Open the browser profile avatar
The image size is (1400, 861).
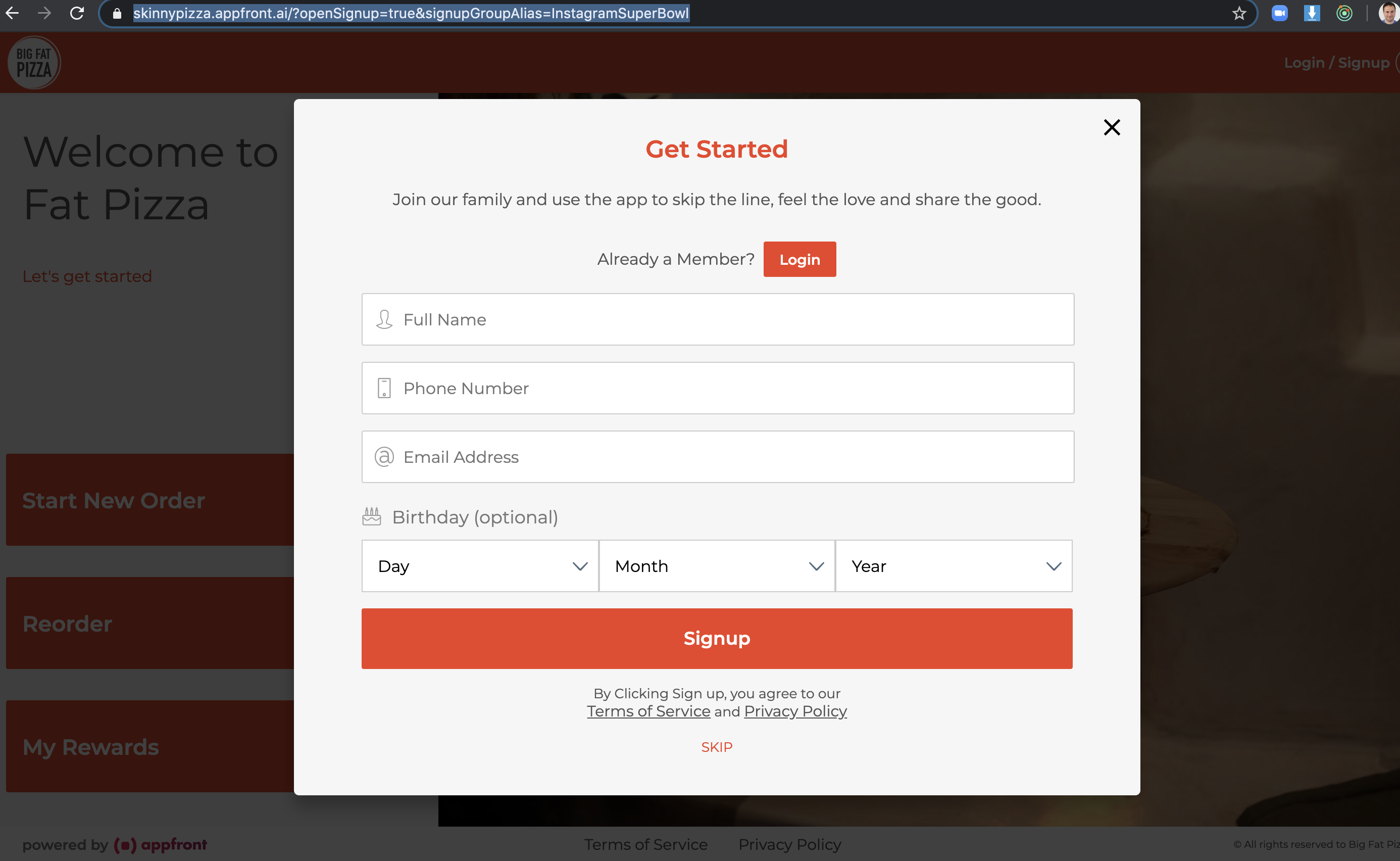pos(1388,13)
